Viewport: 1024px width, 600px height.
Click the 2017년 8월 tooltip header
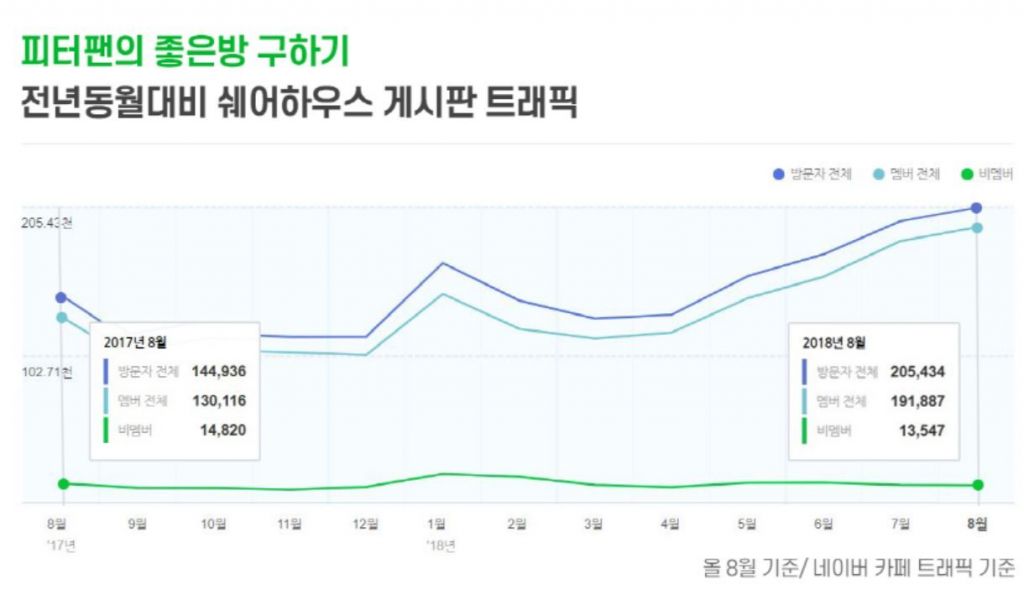point(135,342)
